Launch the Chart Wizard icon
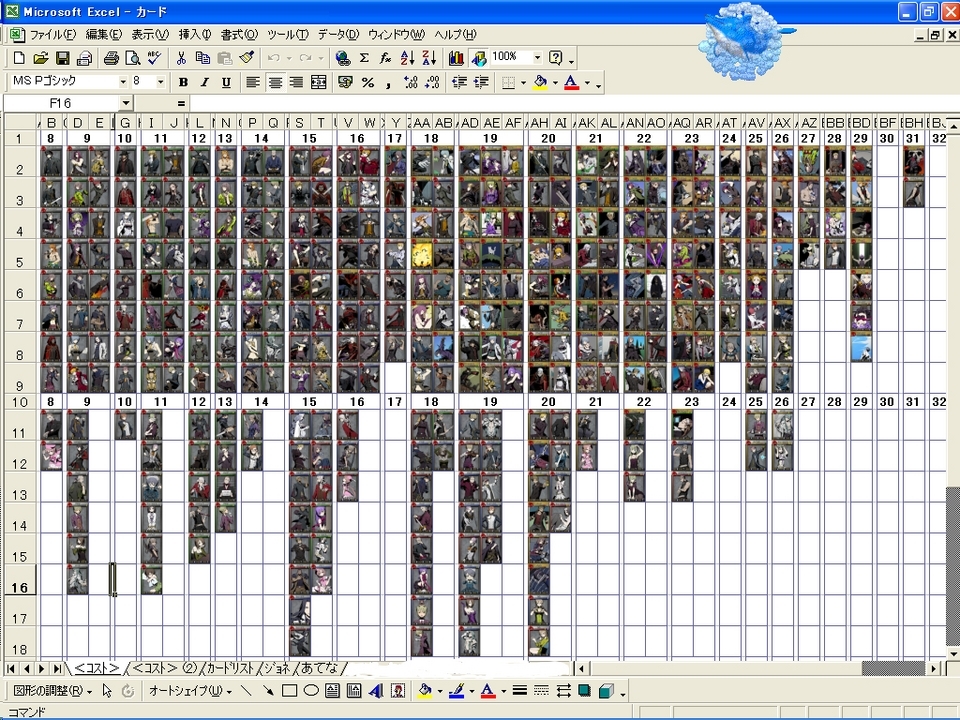 coord(456,58)
